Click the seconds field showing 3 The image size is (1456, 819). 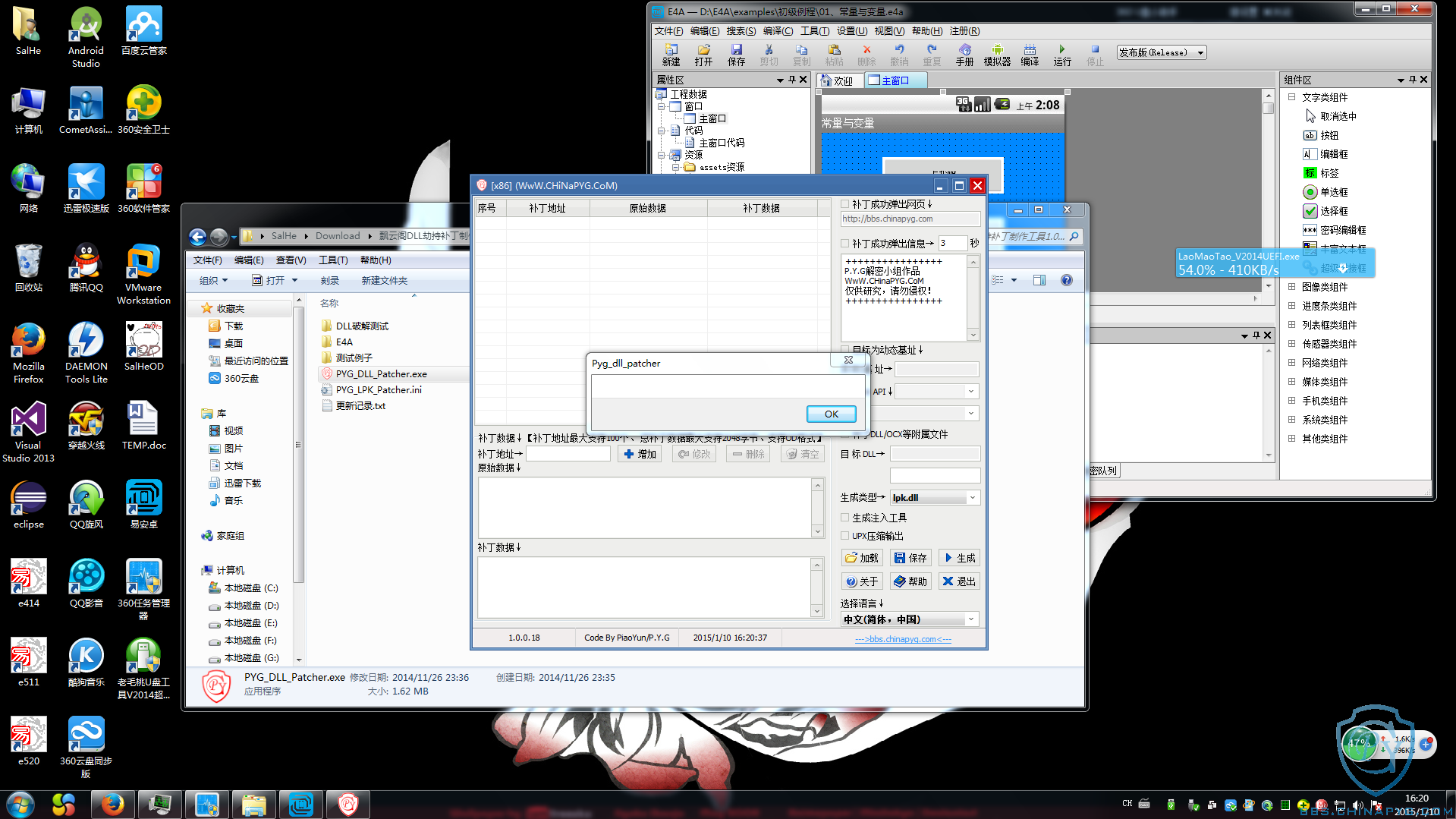[x=952, y=244]
